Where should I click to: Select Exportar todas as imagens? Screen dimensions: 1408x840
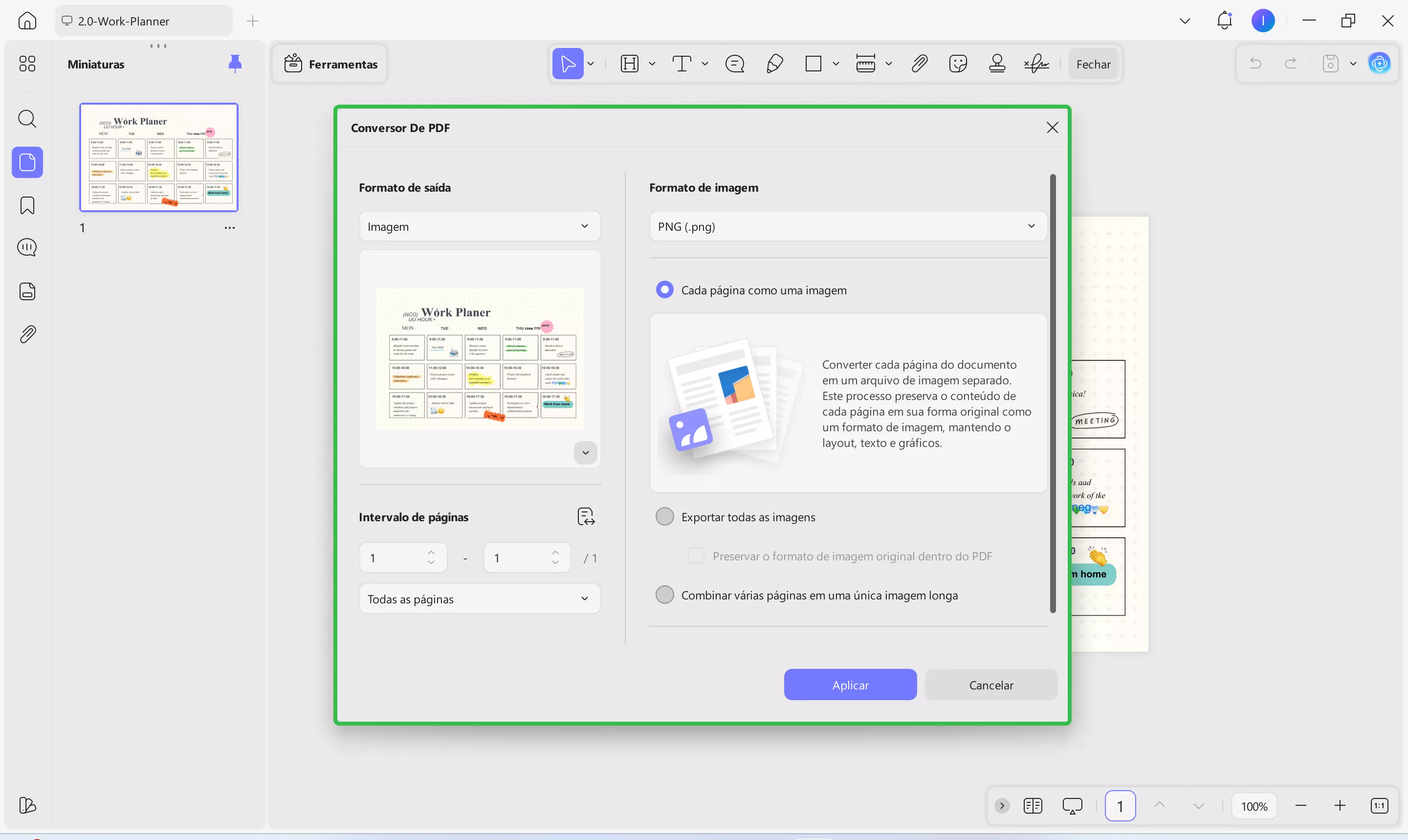664,516
